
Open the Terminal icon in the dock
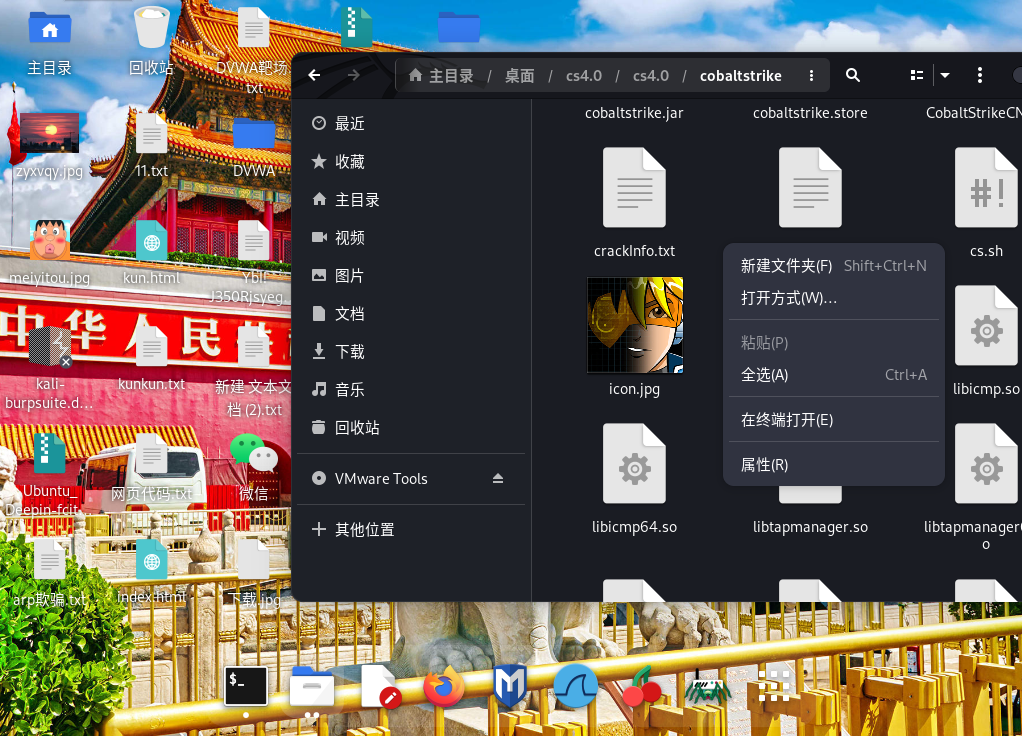tap(246, 686)
